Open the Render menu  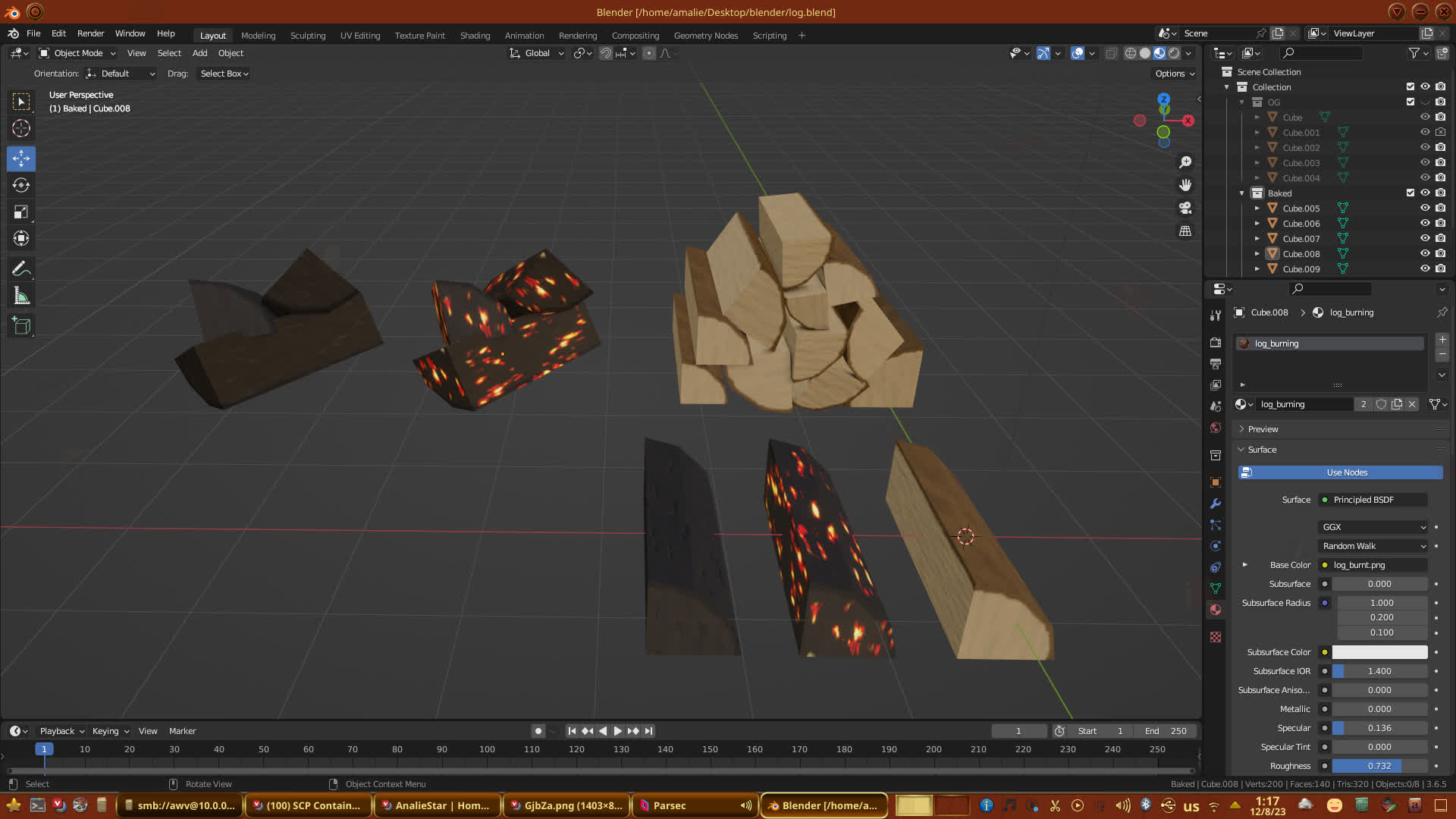point(90,33)
